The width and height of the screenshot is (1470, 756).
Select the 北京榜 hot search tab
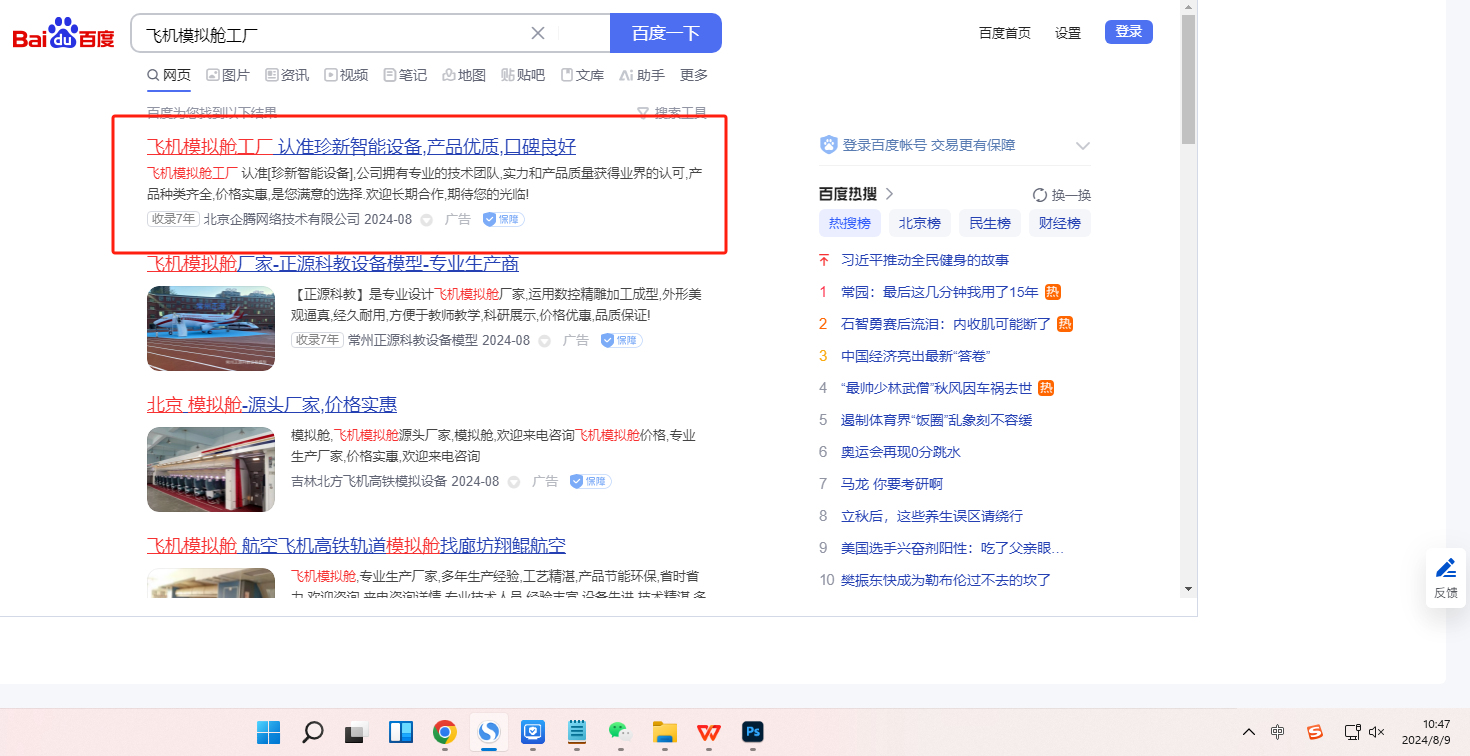tap(919, 223)
